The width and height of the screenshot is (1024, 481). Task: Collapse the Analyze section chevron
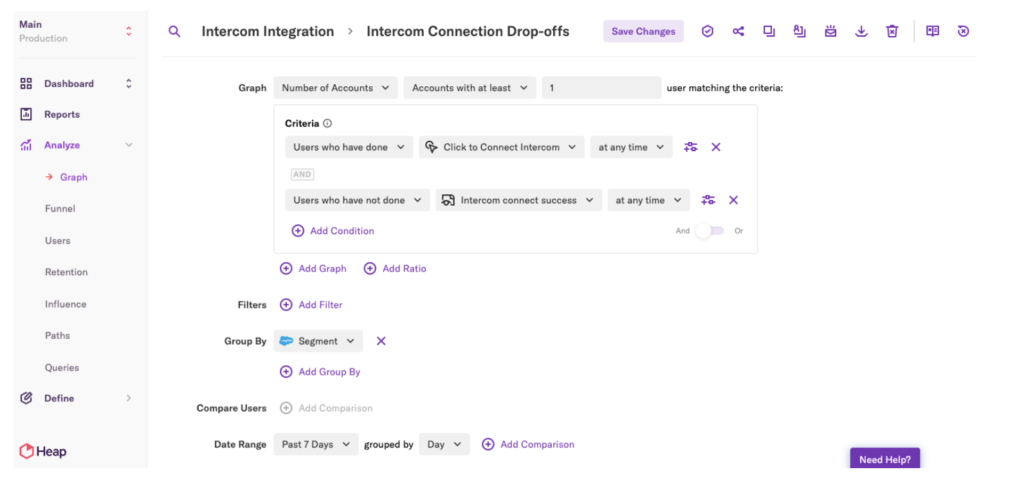[129, 145]
